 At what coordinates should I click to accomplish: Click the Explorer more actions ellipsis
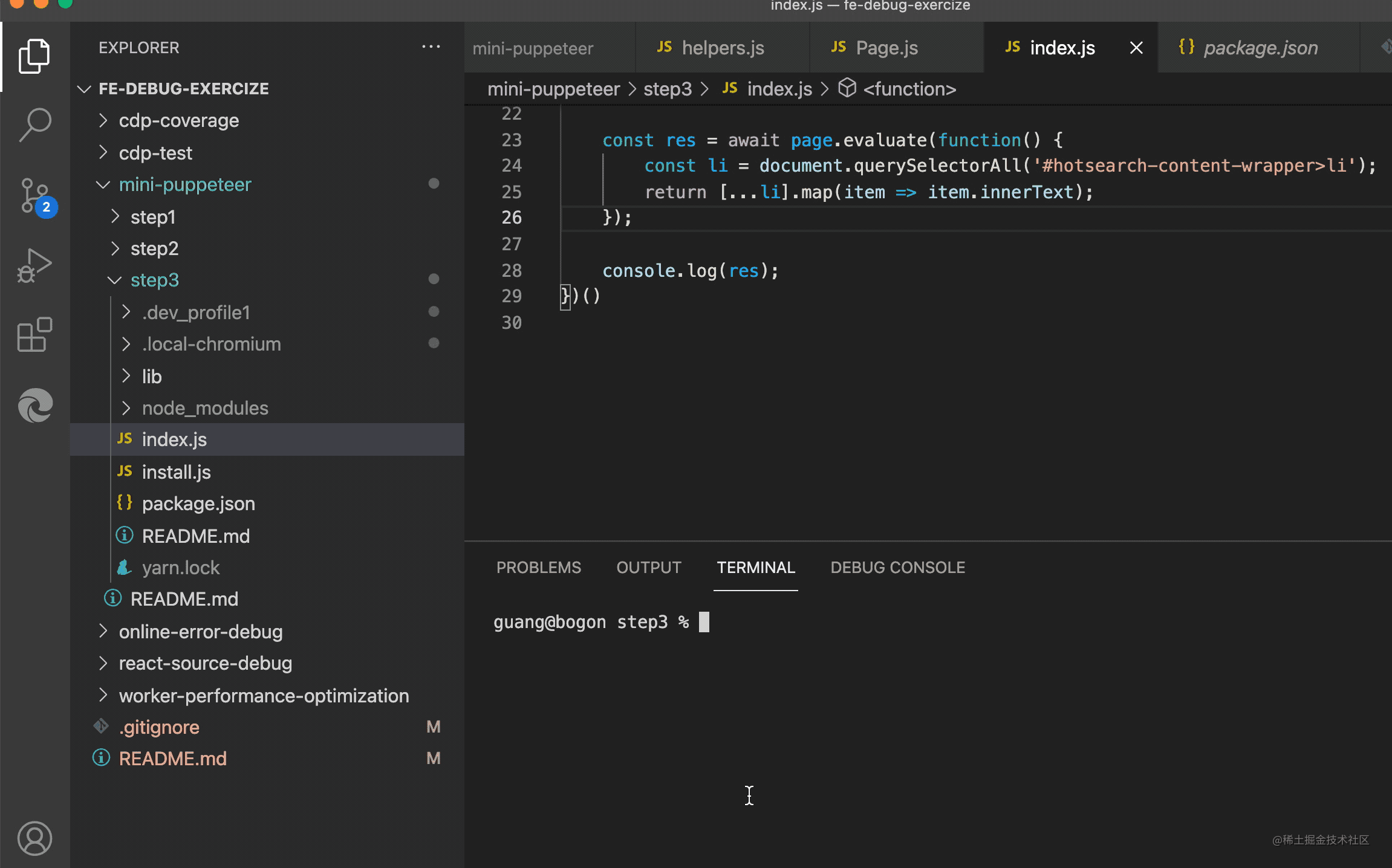coord(431,47)
